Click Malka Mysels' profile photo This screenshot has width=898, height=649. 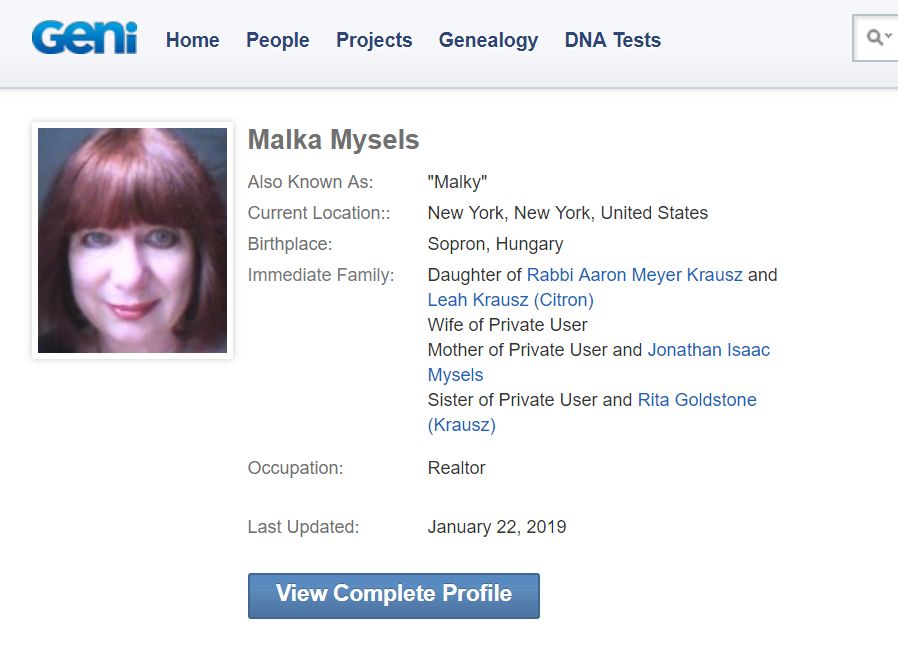[x=132, y=240]
